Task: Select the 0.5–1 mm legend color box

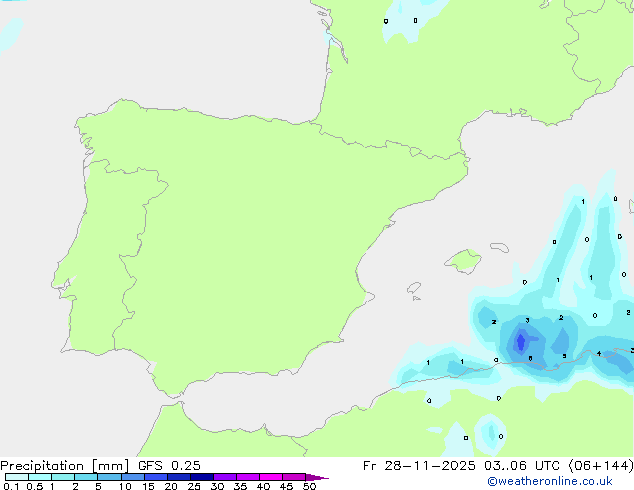Action: pyautogui.click(x=40, y=477)
